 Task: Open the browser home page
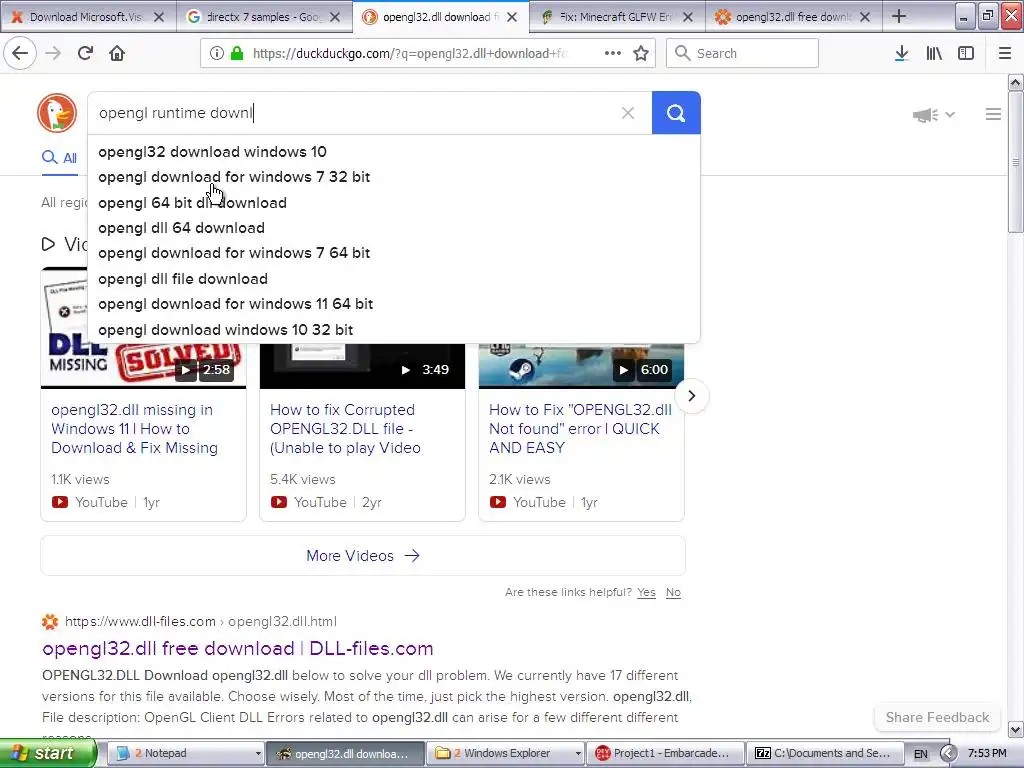tap(117, 53)
